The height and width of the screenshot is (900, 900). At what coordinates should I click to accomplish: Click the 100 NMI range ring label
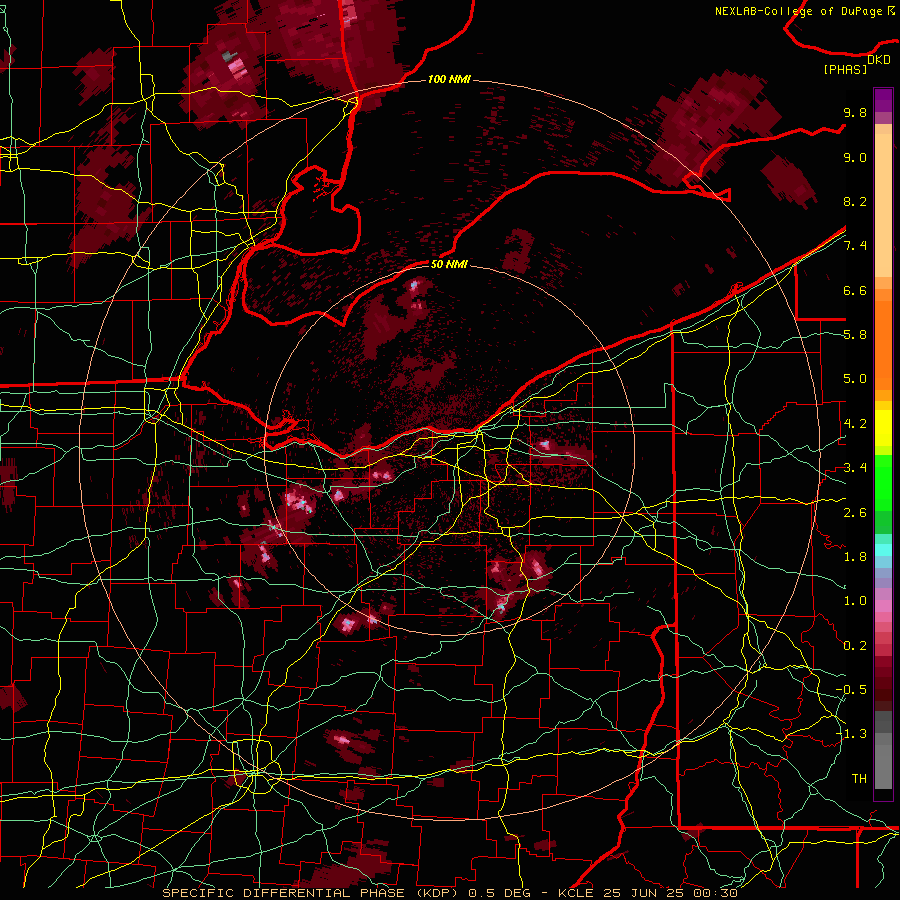(449, 79)
